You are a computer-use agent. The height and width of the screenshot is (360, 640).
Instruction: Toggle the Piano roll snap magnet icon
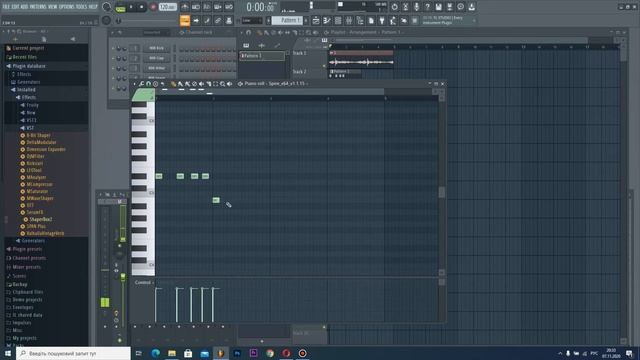[x=149, y=84]
